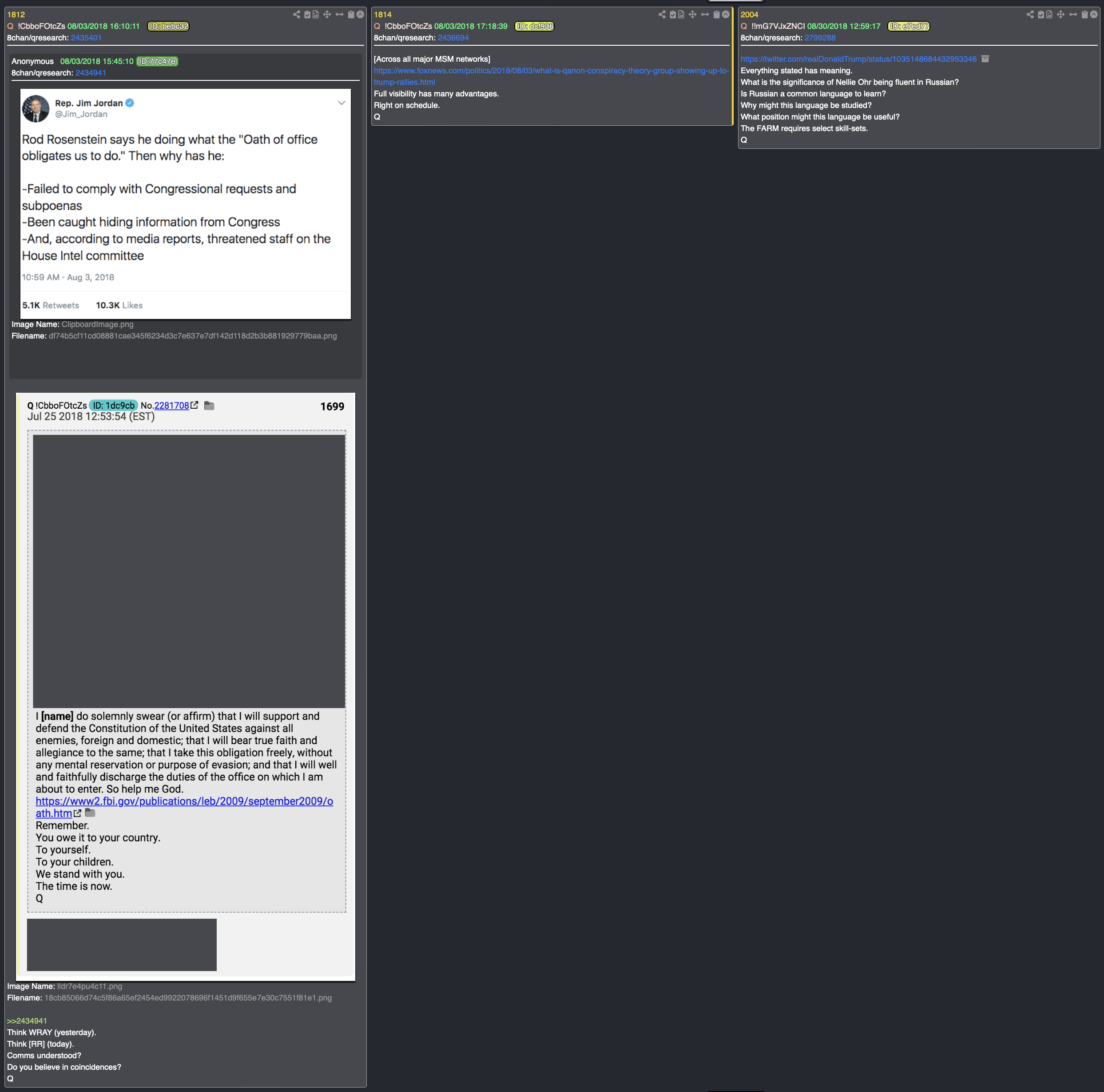Click 'Think WRAY (yesterday).' text line
The image size is (1104, 1092).
click(x=52, y=1032)
